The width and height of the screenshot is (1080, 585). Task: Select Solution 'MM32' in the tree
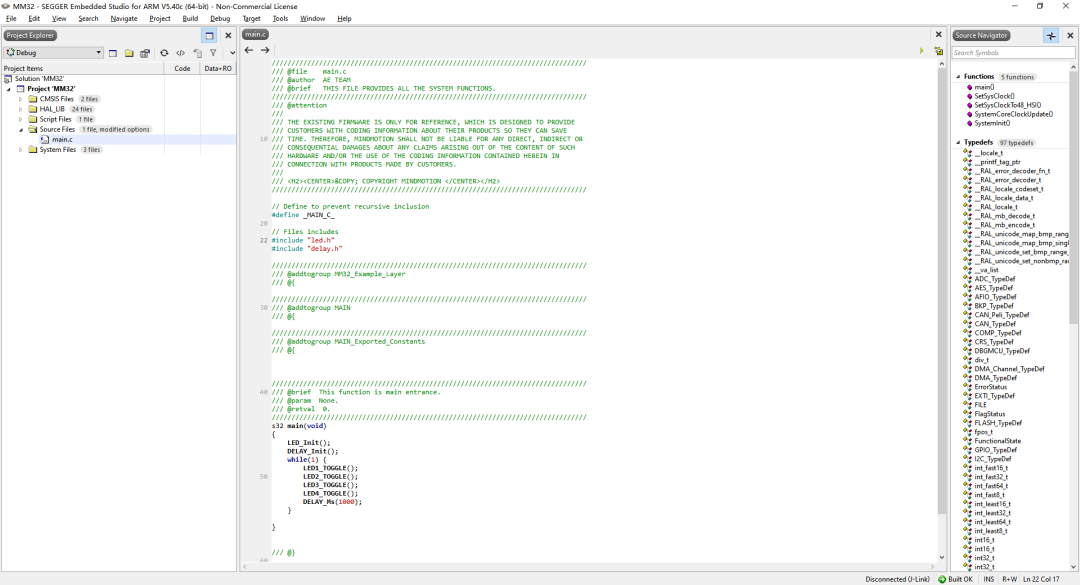[39, 79]
